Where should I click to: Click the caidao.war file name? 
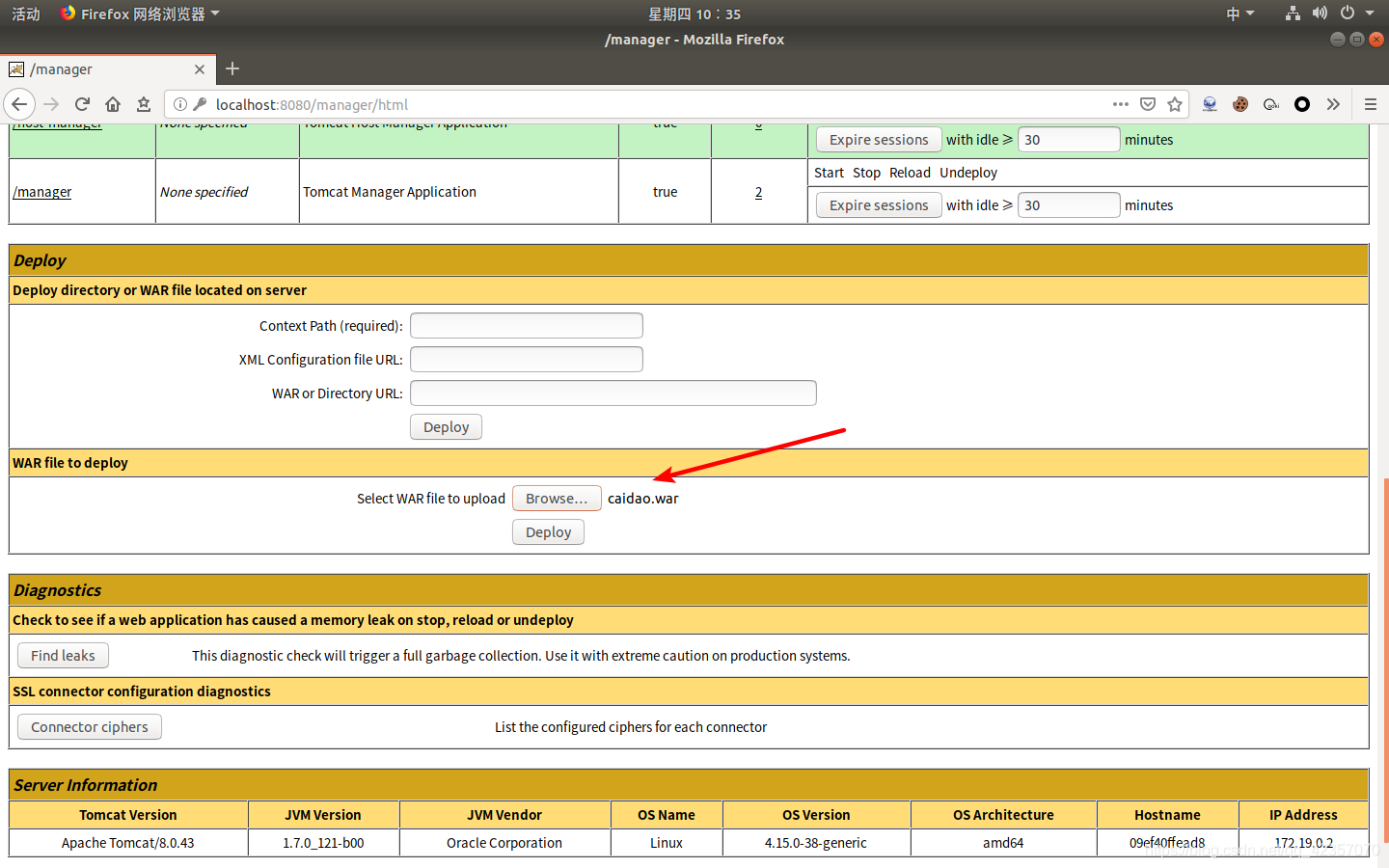point(643,499)
